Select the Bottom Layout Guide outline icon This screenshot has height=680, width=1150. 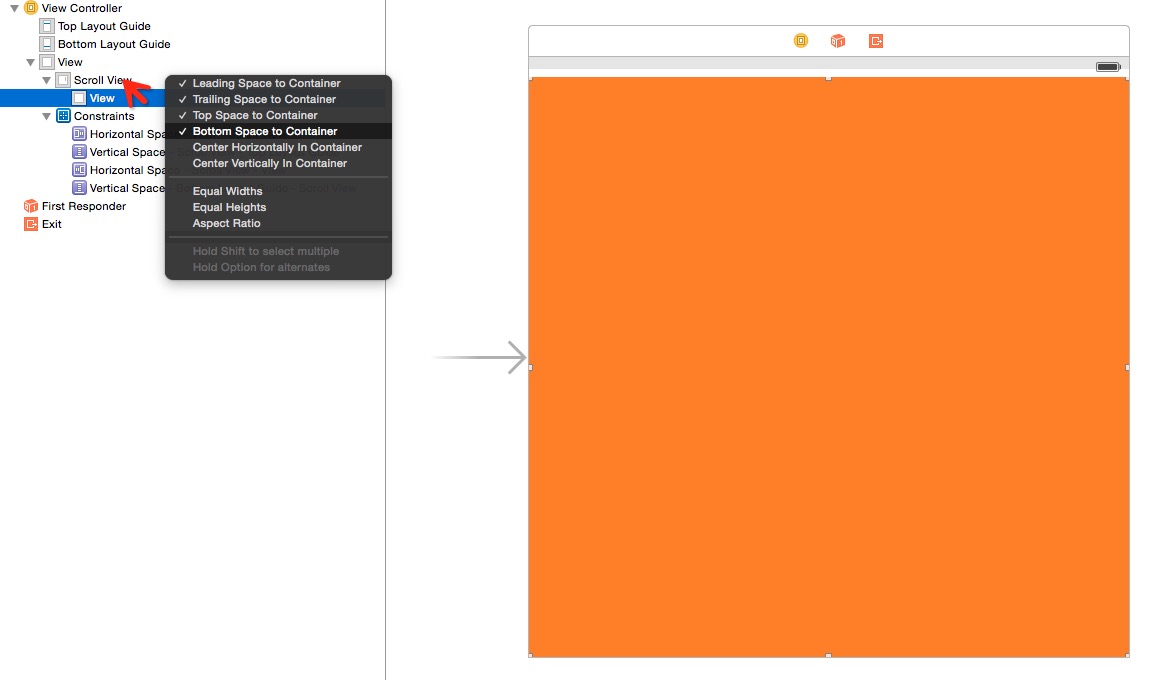pos(47,44)
